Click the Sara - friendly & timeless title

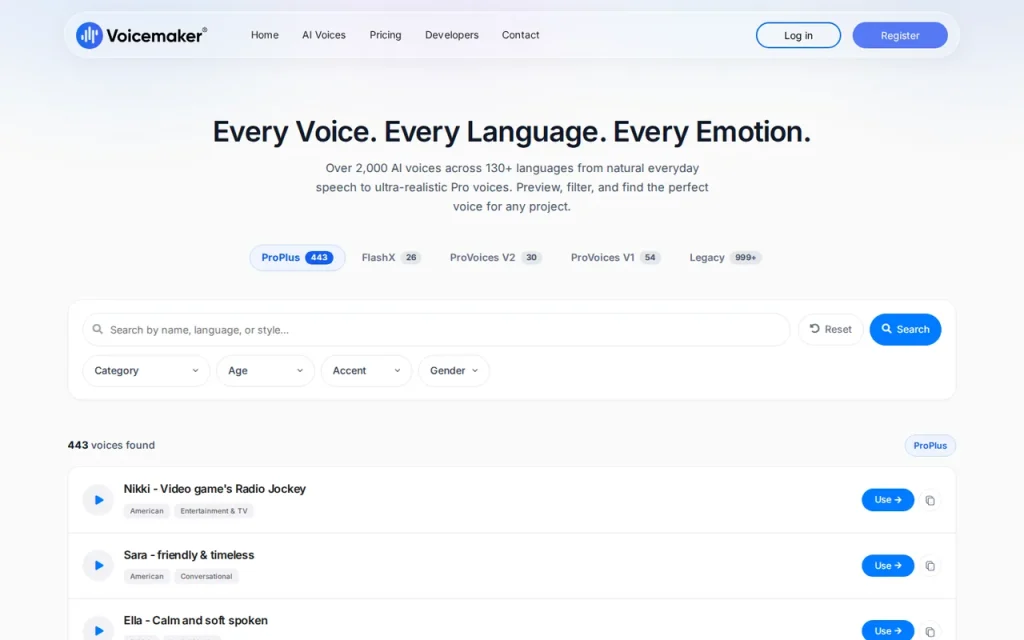coord(189,555)
